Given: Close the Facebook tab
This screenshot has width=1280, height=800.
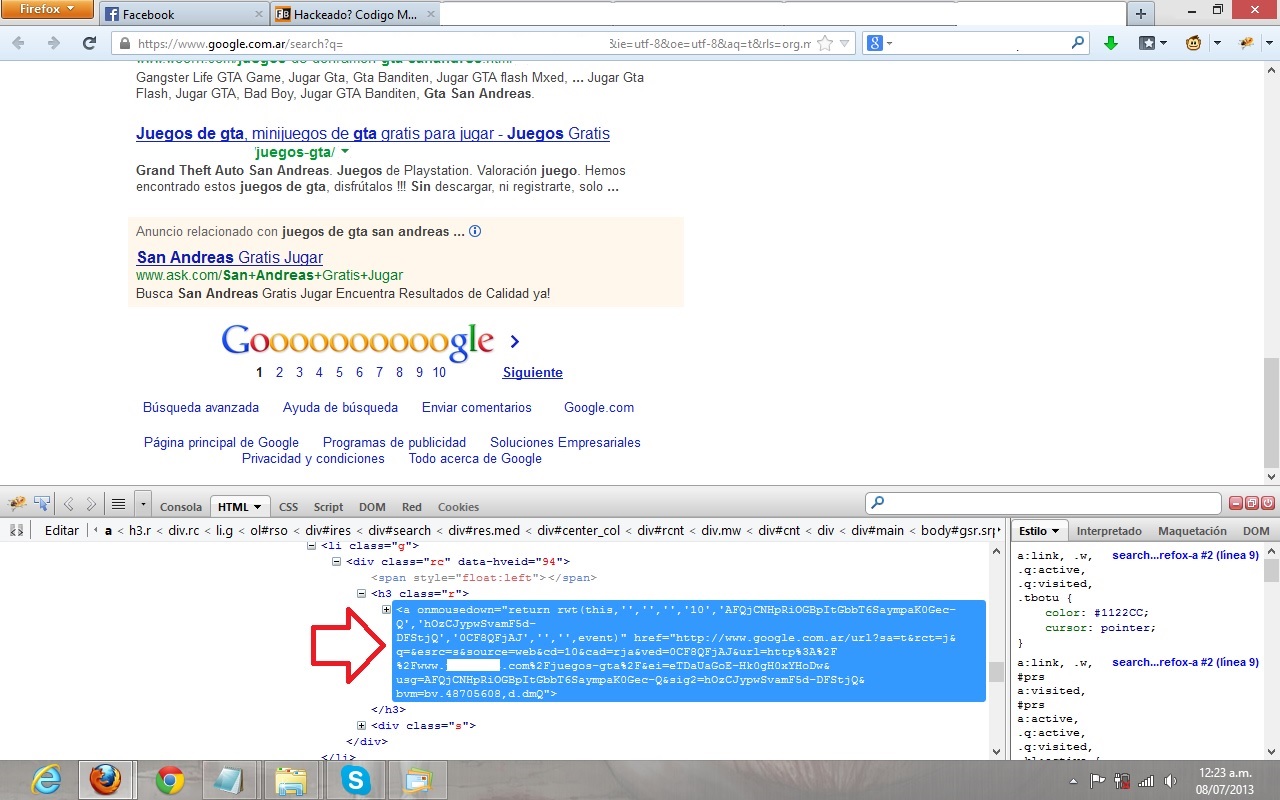Looking at the screenshot, I should pyautogui.click(x=259, y=14).
